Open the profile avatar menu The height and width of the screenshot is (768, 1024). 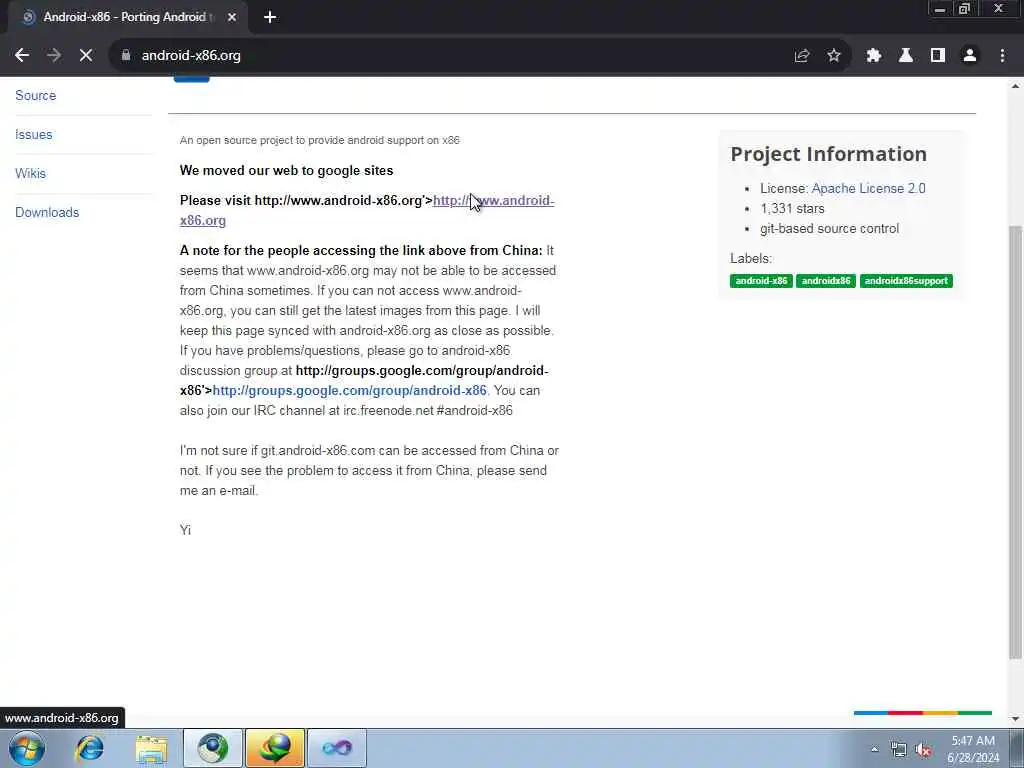[970, 56]
